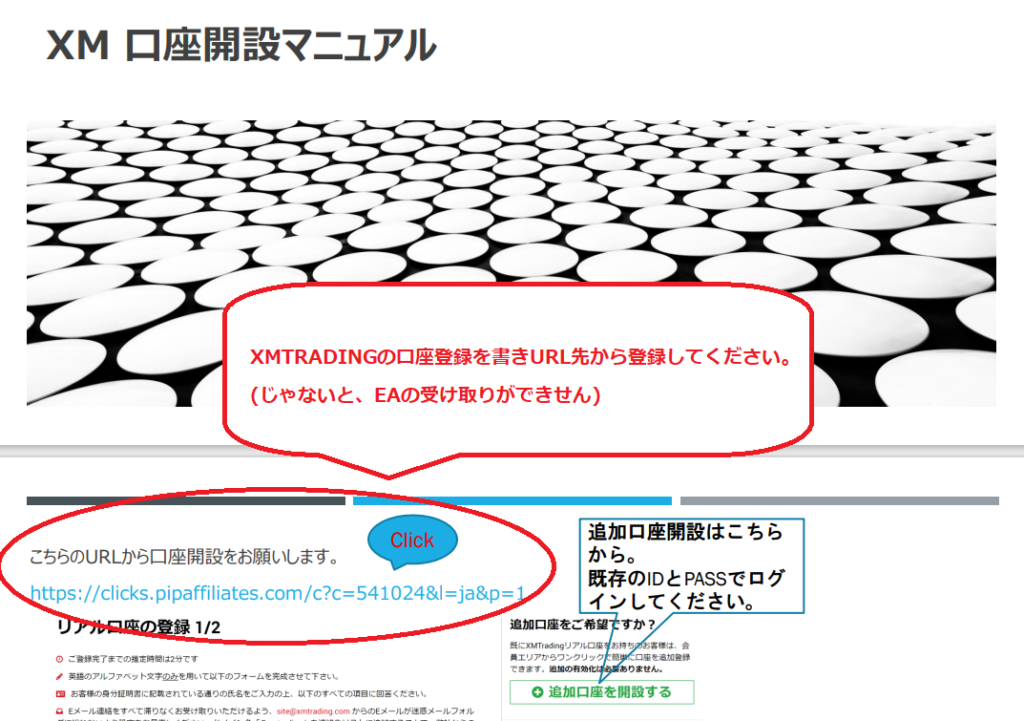Click the clock icon beside the estimated time note

(59, 660)
